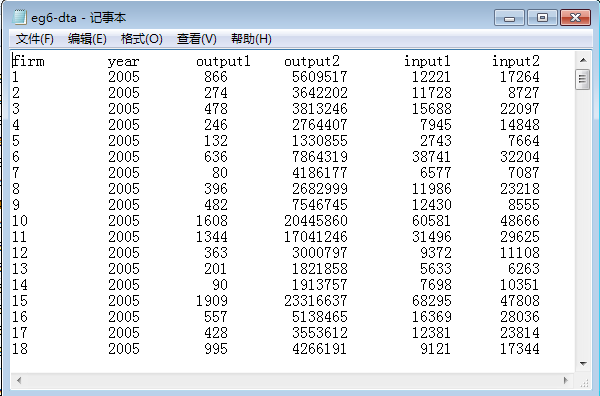Click the value 1821858
The image size is (600, 396).
[x=320, y=269]
